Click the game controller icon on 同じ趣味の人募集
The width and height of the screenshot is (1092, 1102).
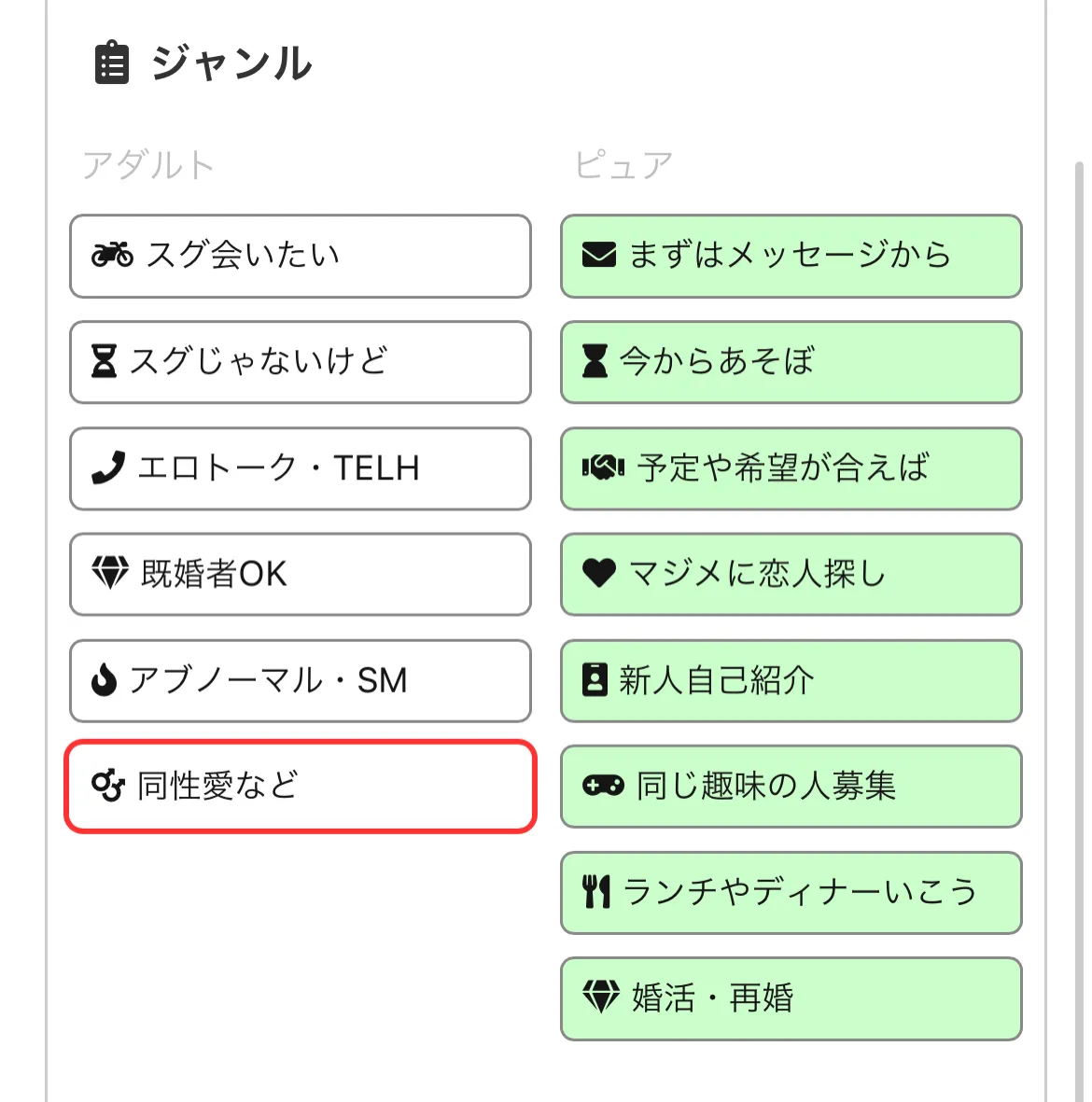(602, 787)
